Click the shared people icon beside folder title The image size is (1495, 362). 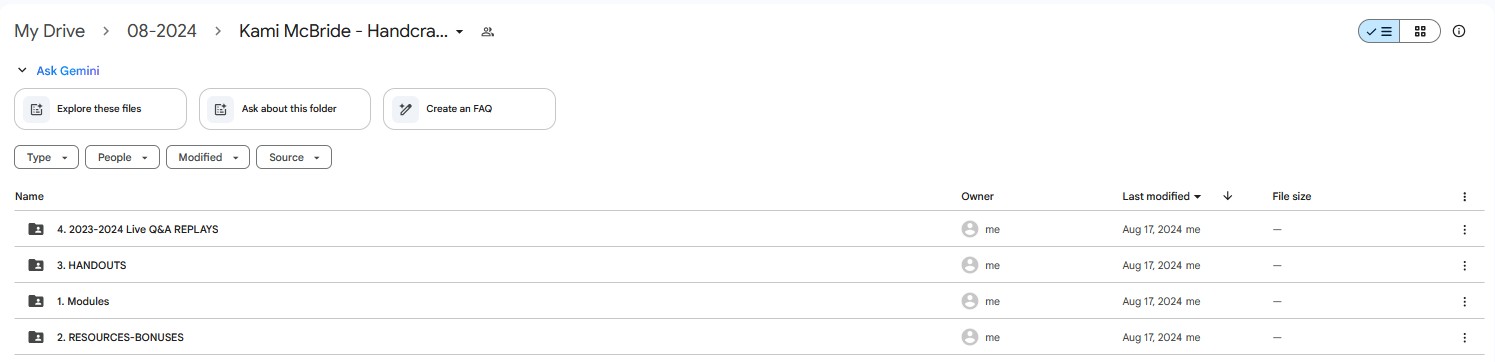pyautogui.click(x=488, y=32)
